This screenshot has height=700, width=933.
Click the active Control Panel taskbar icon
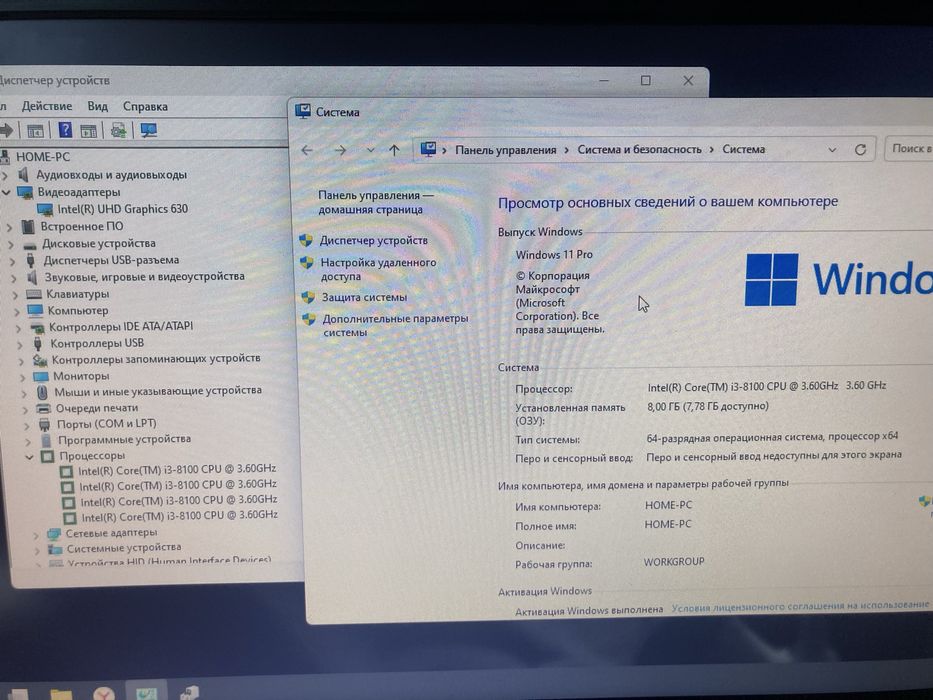click(146, 693)
